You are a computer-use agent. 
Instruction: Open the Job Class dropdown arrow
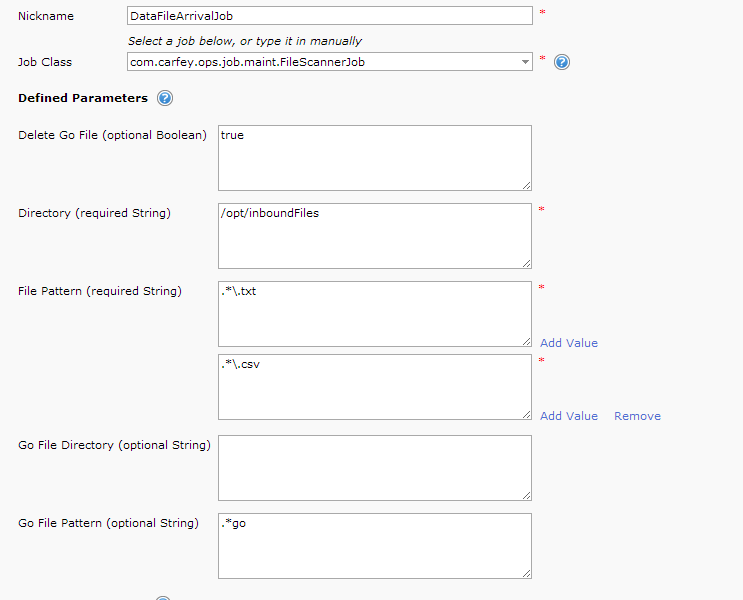coord(525,62)
